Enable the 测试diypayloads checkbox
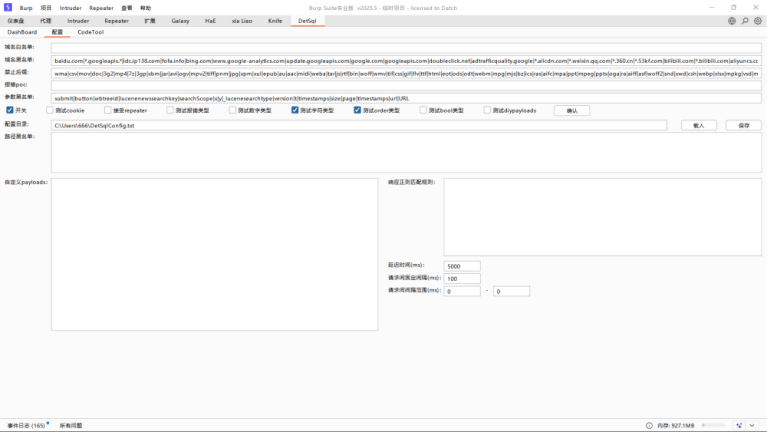Image resolution: width=767 pixels, height=432 pixels. tap(487, 110)
